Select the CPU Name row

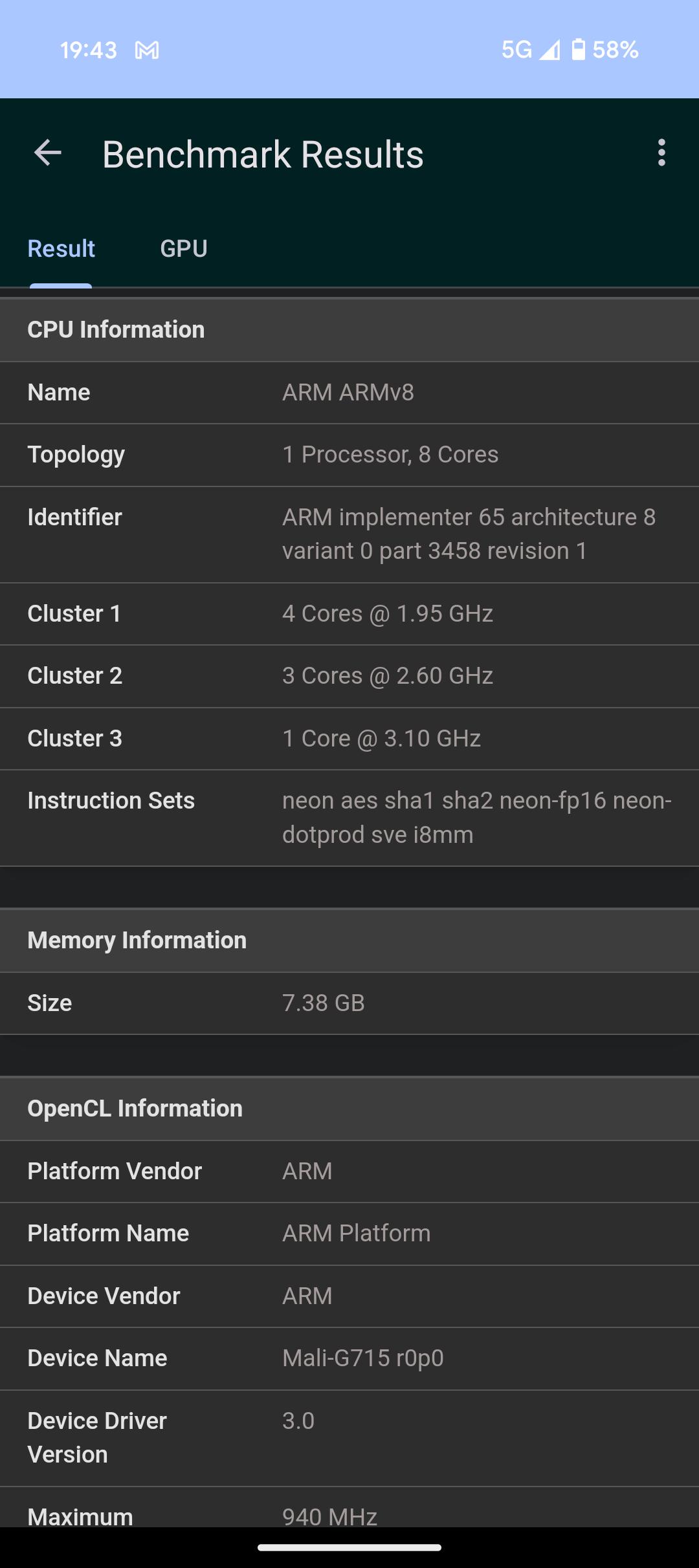click(349, 393)
